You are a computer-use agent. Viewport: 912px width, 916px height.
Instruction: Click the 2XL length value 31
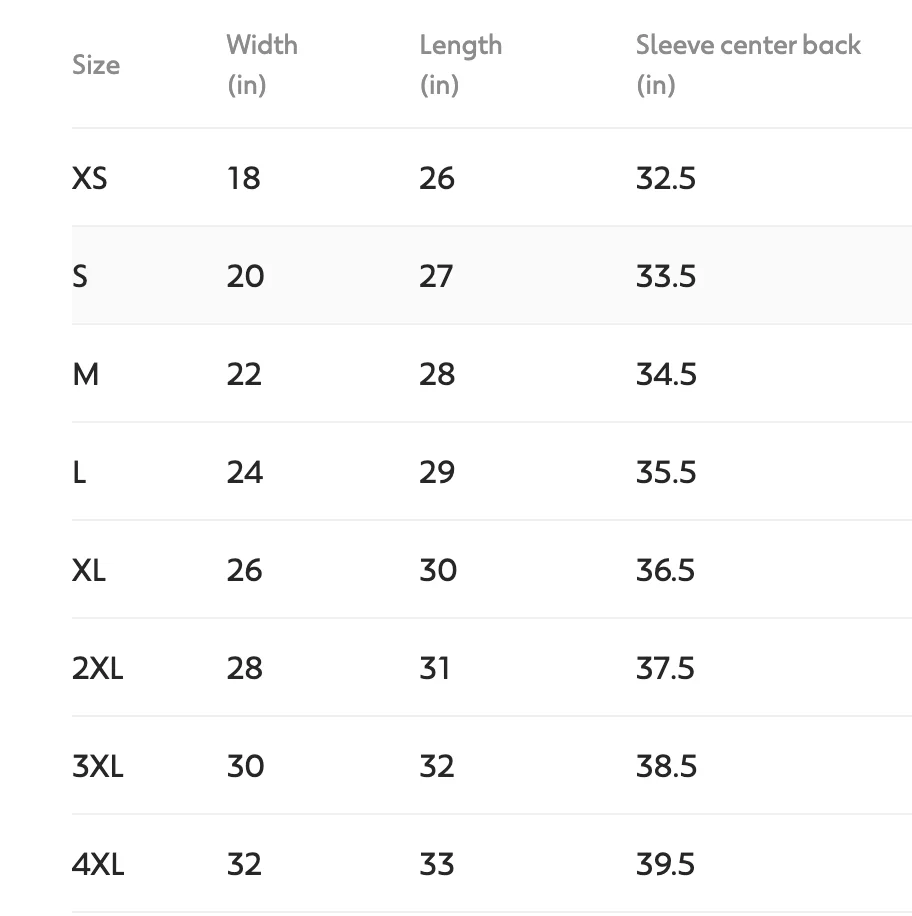pyautogui.click(x=435, y=668)
